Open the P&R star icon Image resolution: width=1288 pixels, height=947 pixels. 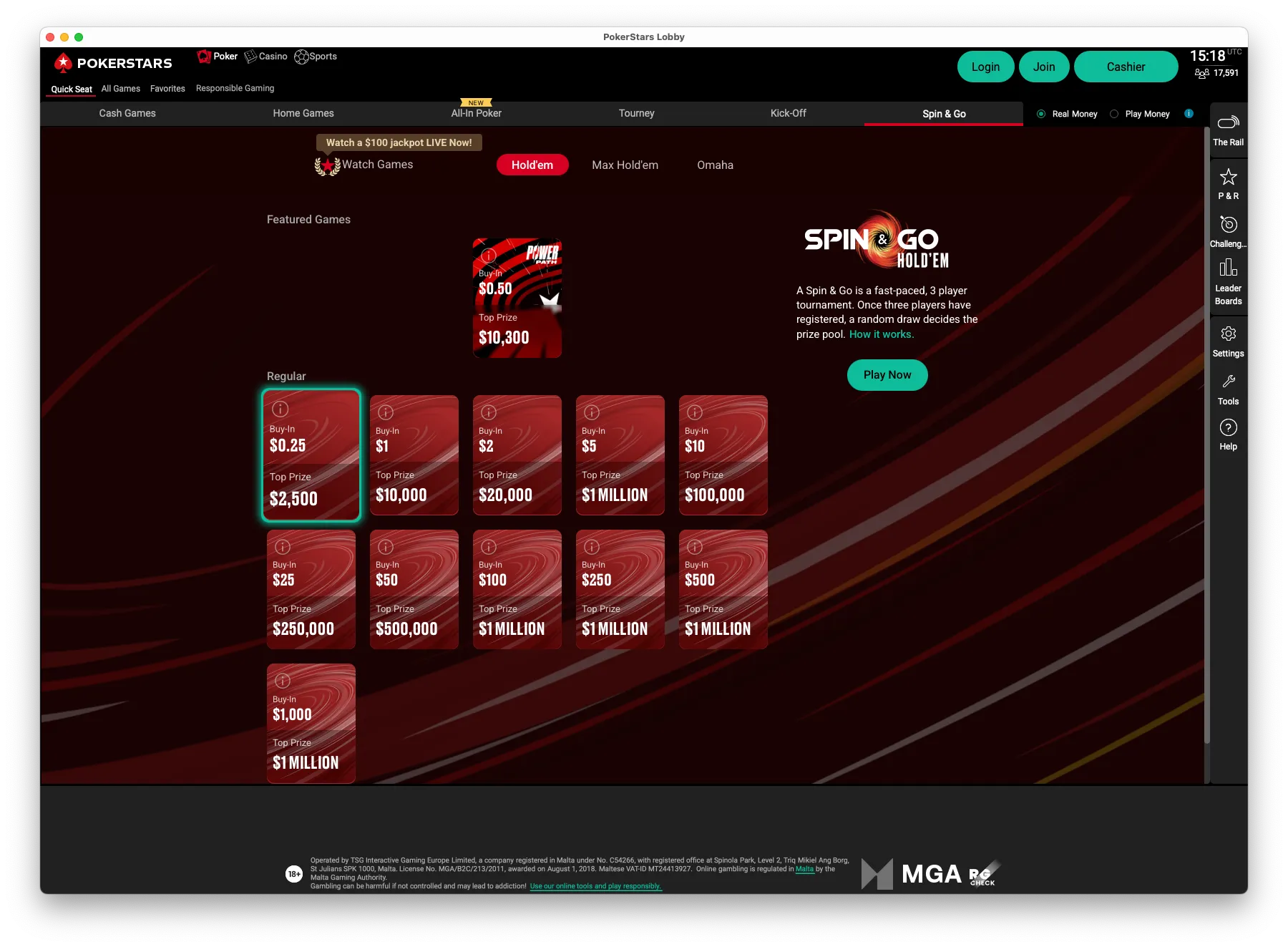click(1228, 177)
